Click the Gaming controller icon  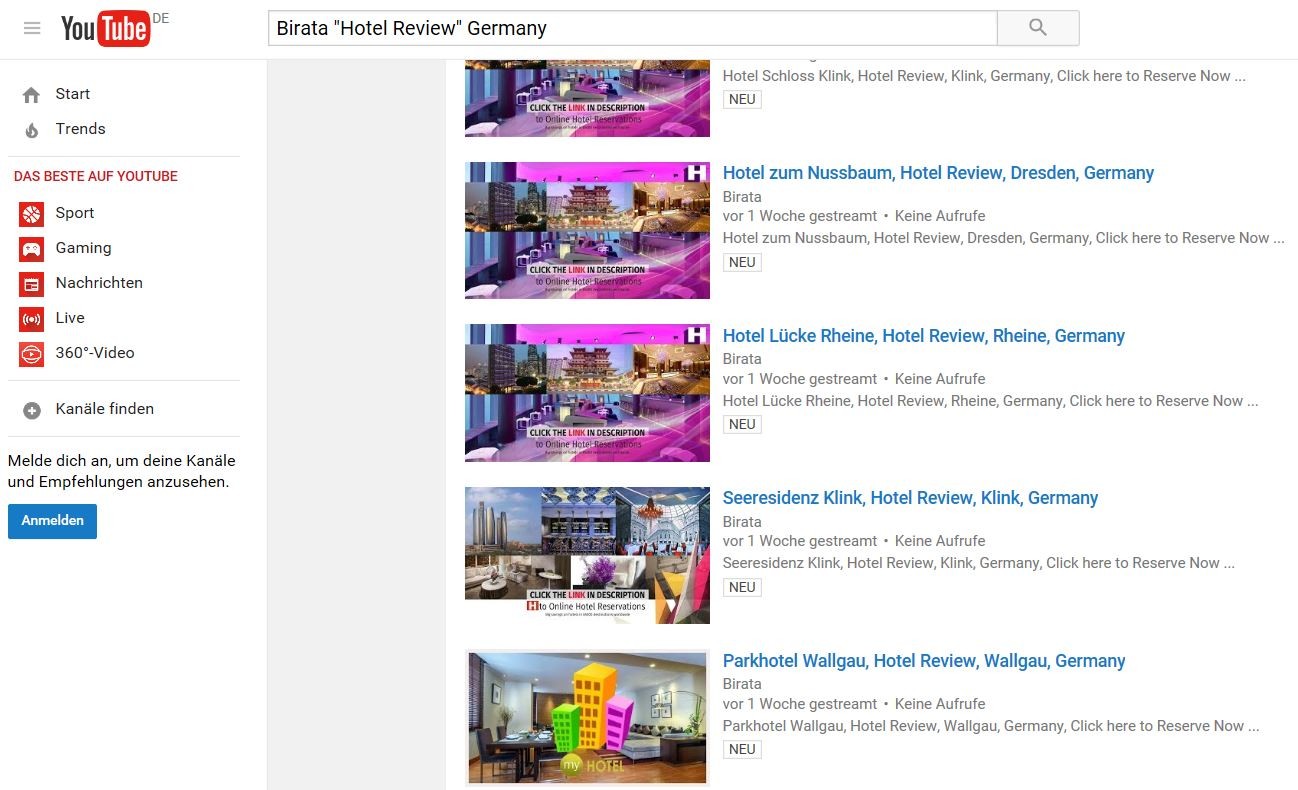(32, 249)
